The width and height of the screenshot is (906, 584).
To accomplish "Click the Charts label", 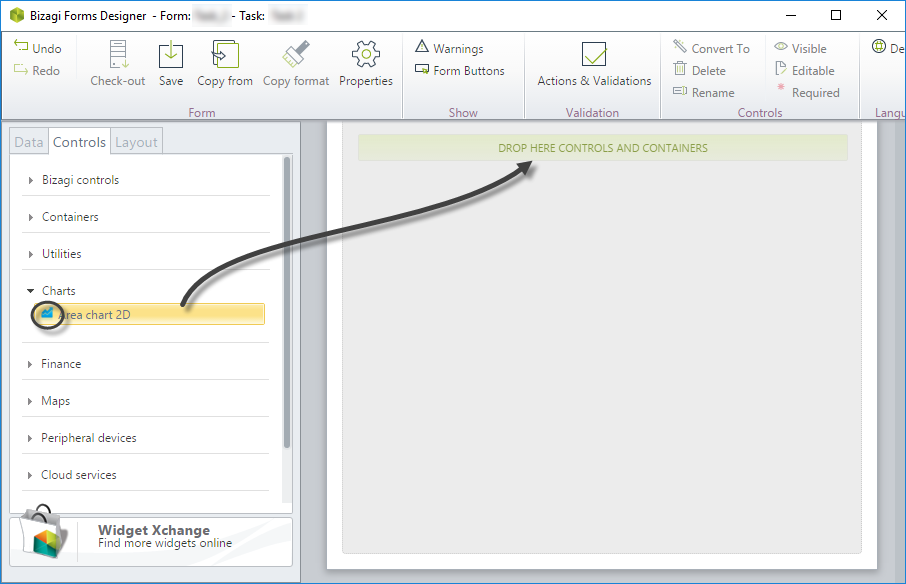I will [x=58, y=291].
